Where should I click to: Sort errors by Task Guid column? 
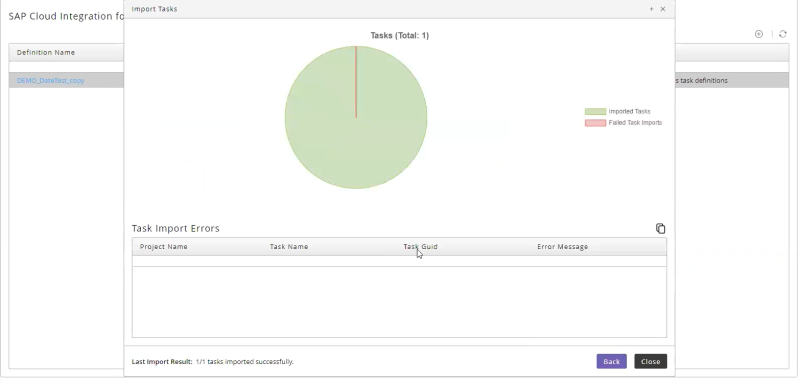420,247
